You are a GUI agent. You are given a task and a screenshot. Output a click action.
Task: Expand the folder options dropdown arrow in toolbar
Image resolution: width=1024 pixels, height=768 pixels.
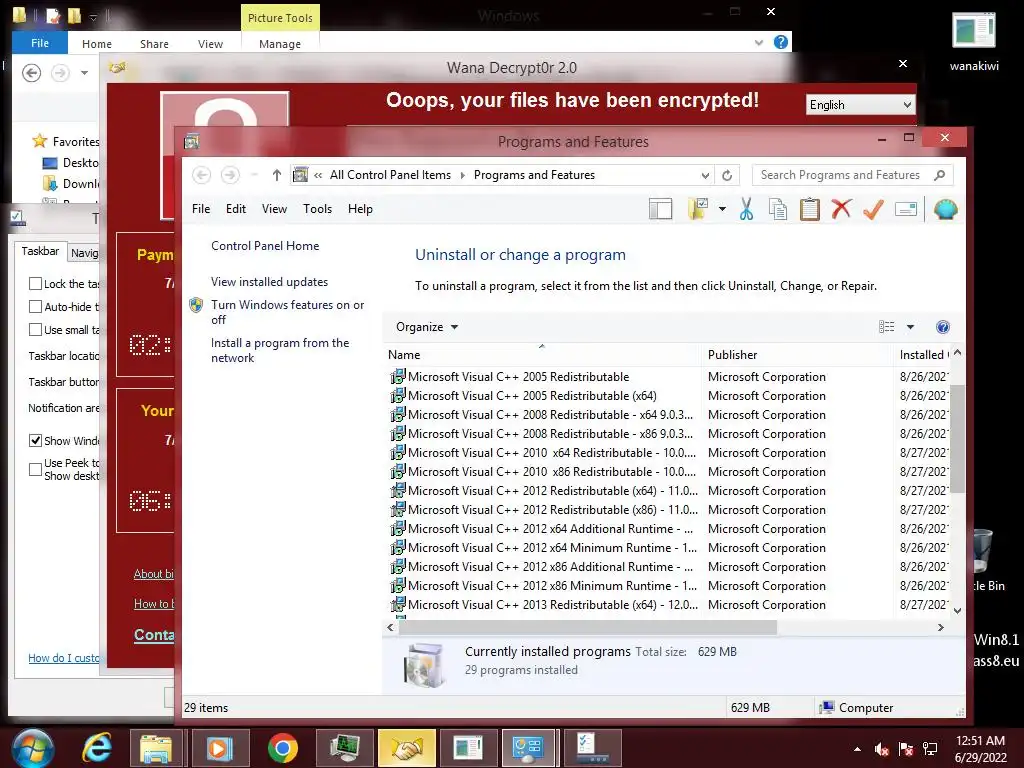(722, 209)
